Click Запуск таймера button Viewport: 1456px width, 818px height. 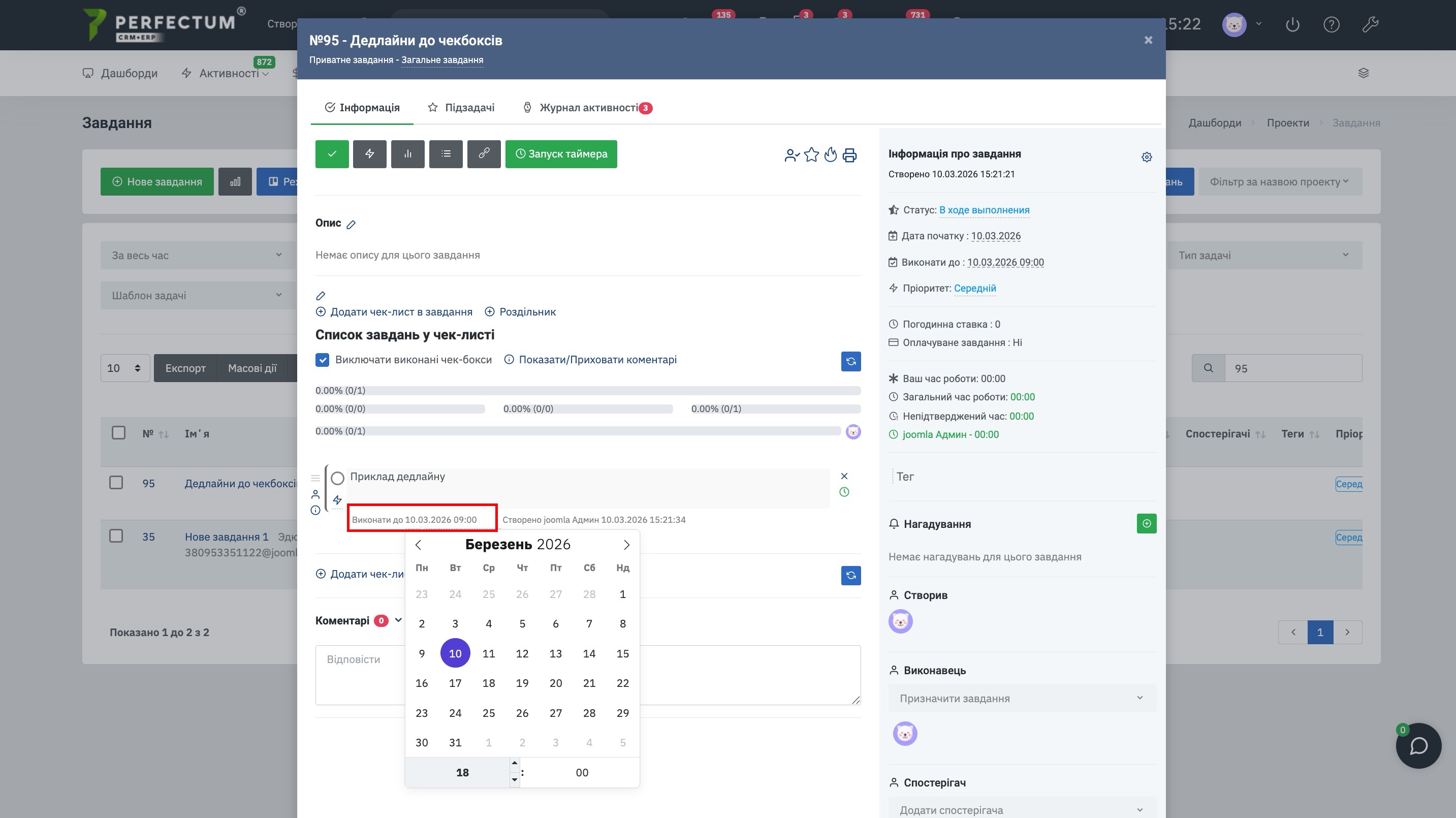[561, 154]
